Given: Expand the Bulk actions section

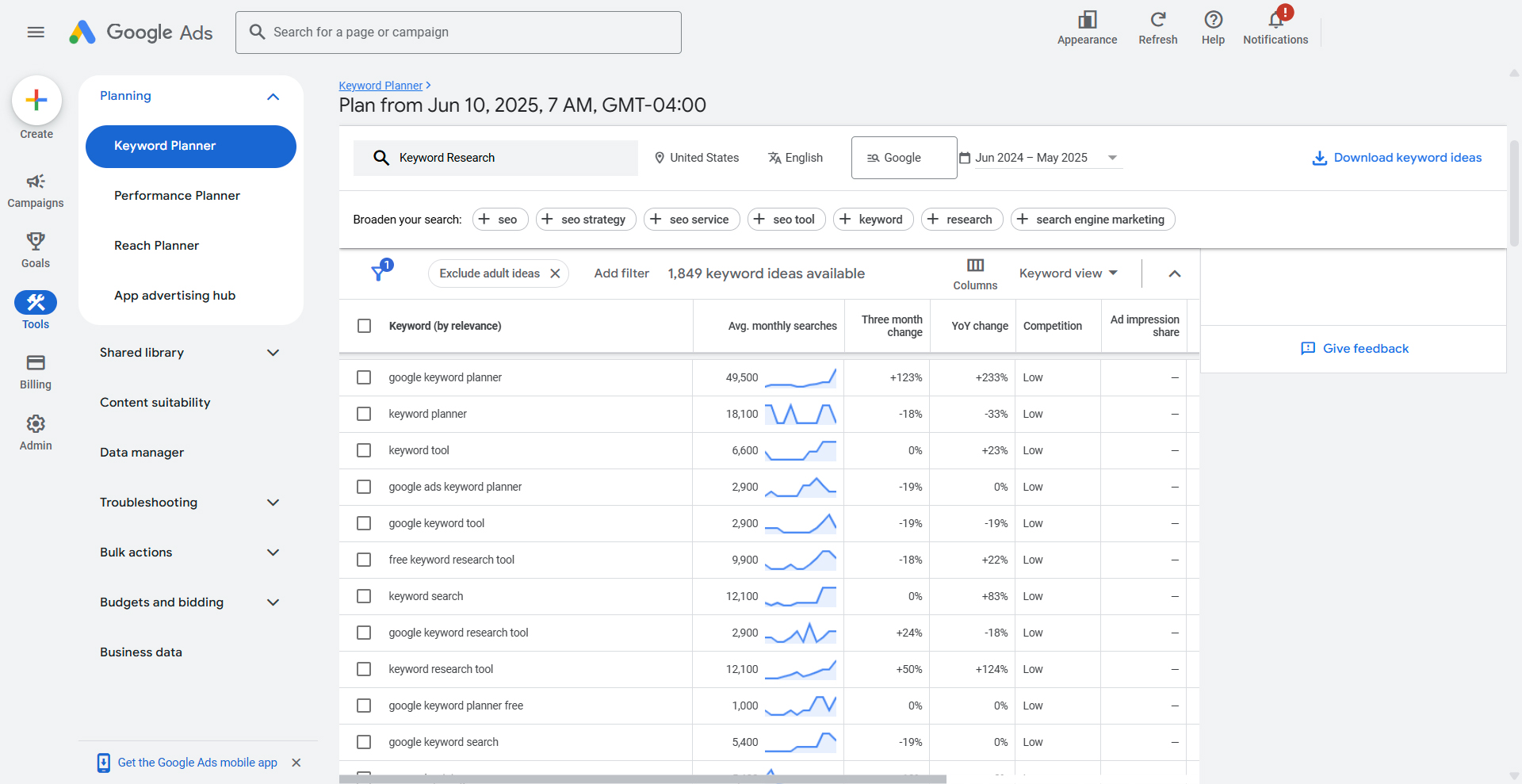Looking at the screenshot, I should pyautogui.click(x=273, y=553).
